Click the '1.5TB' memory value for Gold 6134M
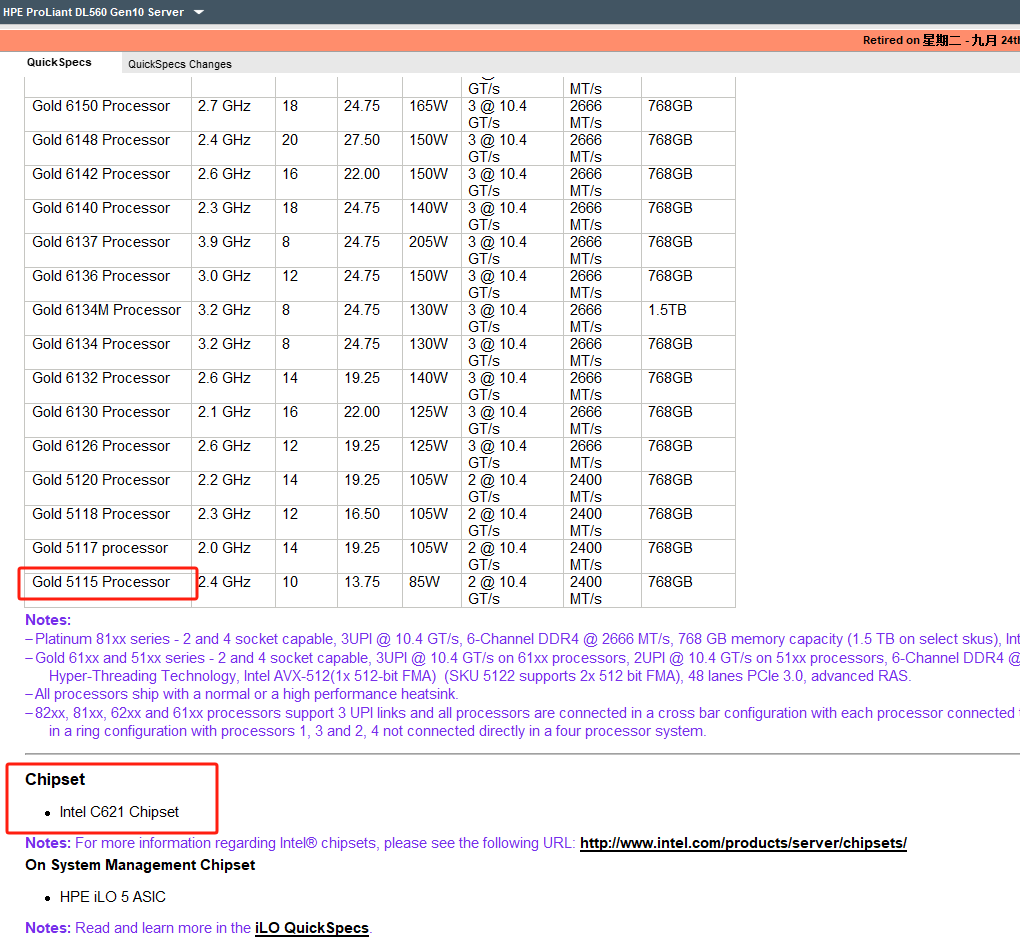This screenshot has width=1020, height=949. [x=667, y=310]
